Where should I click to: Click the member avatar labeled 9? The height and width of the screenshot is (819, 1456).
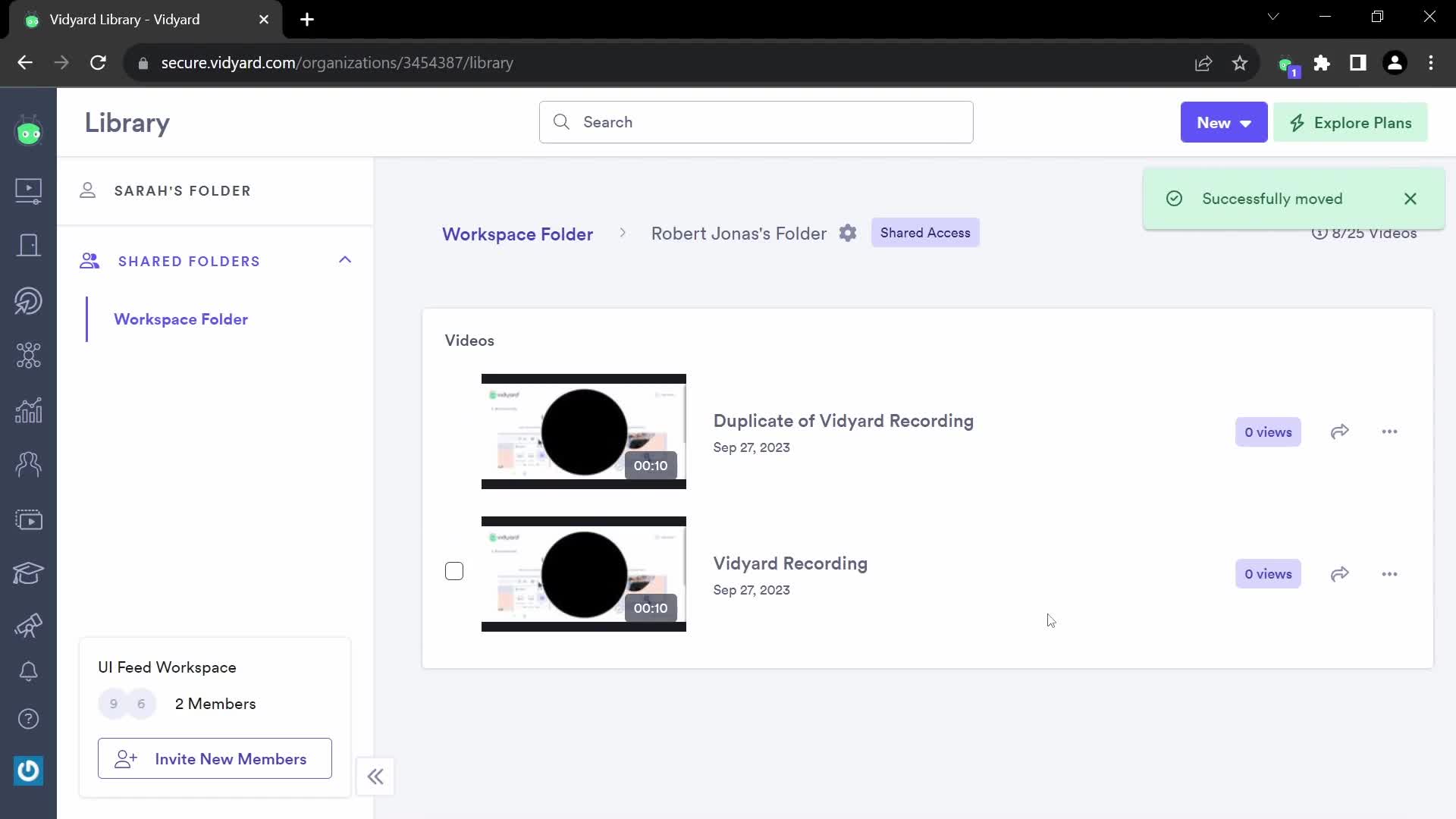[114, 704]
